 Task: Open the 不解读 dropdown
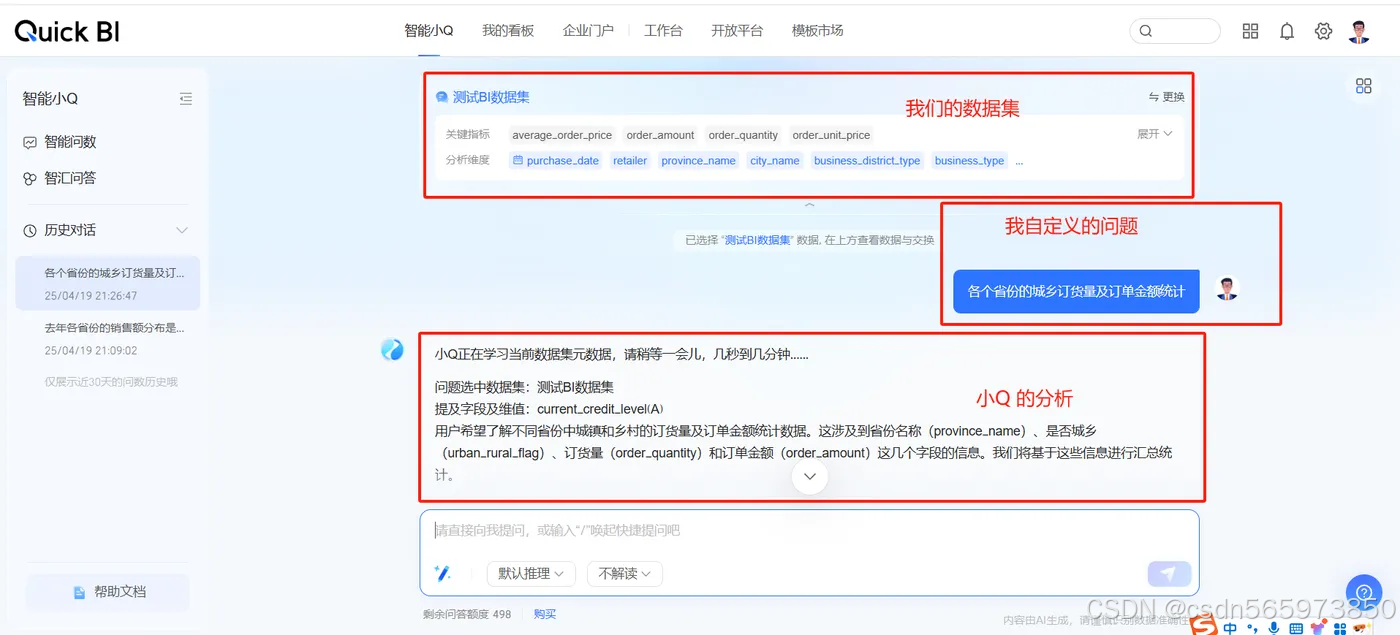coord(624,573)
